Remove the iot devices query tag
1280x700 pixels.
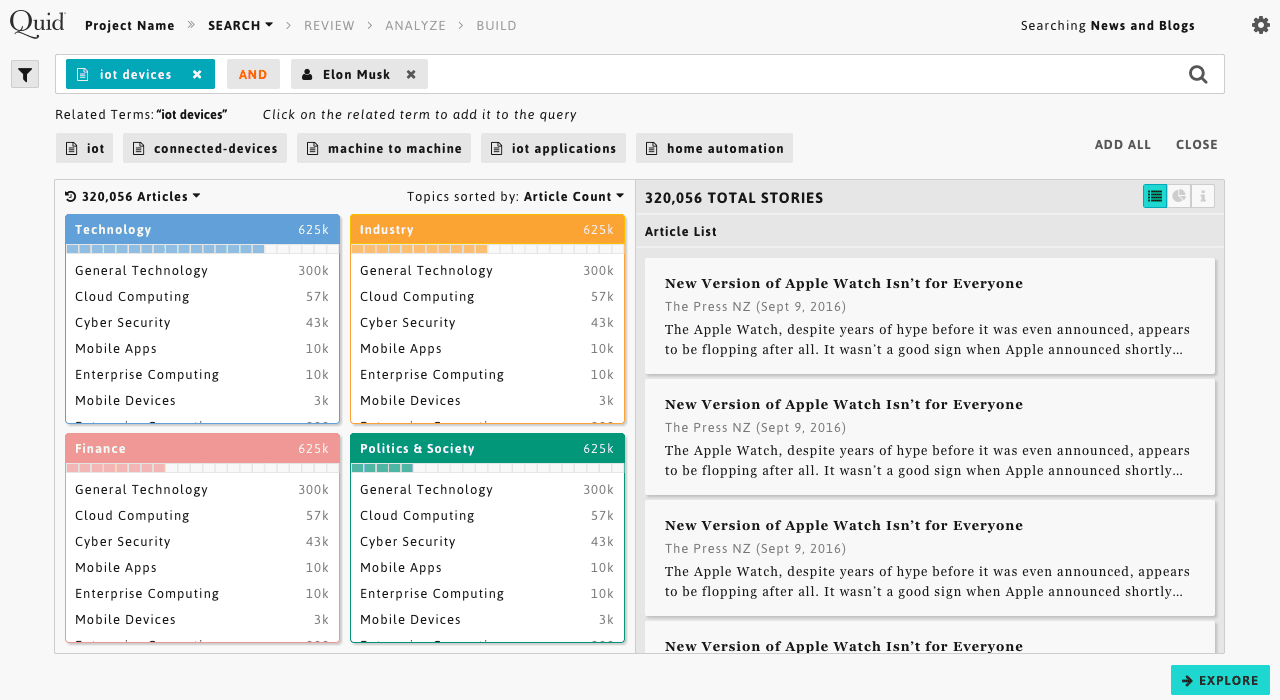coord(197,74)
